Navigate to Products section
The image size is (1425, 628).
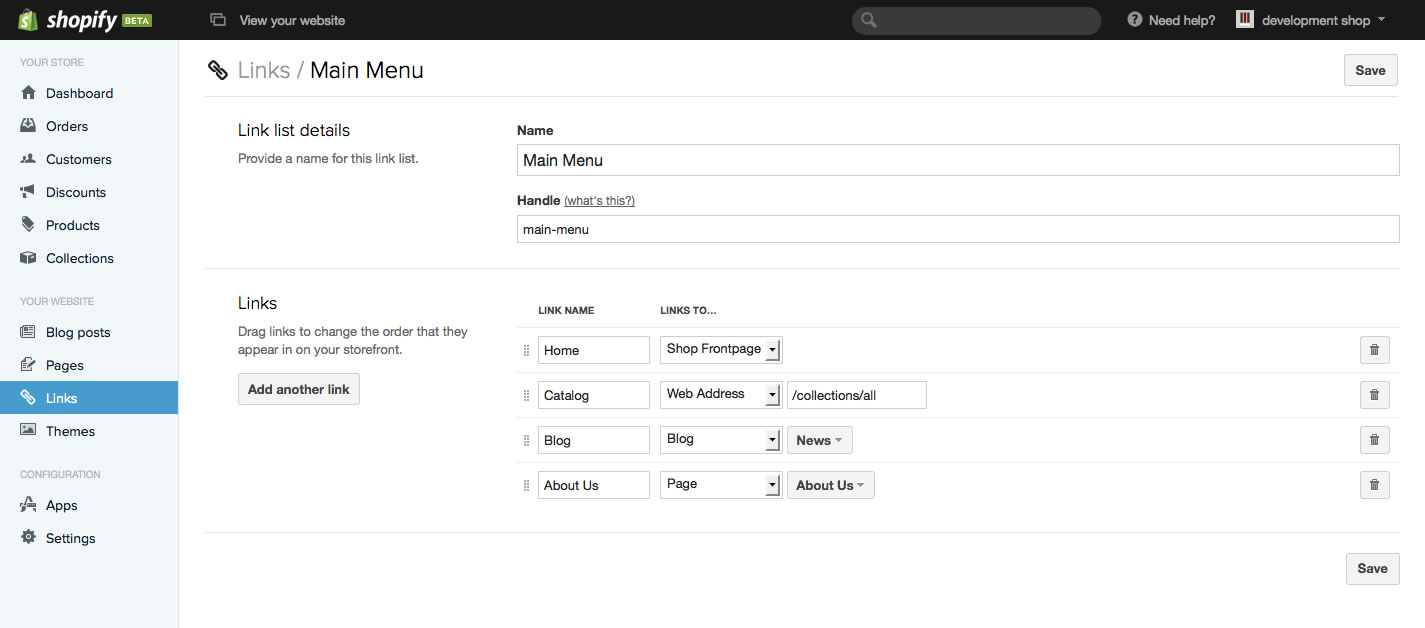(73, 225)
